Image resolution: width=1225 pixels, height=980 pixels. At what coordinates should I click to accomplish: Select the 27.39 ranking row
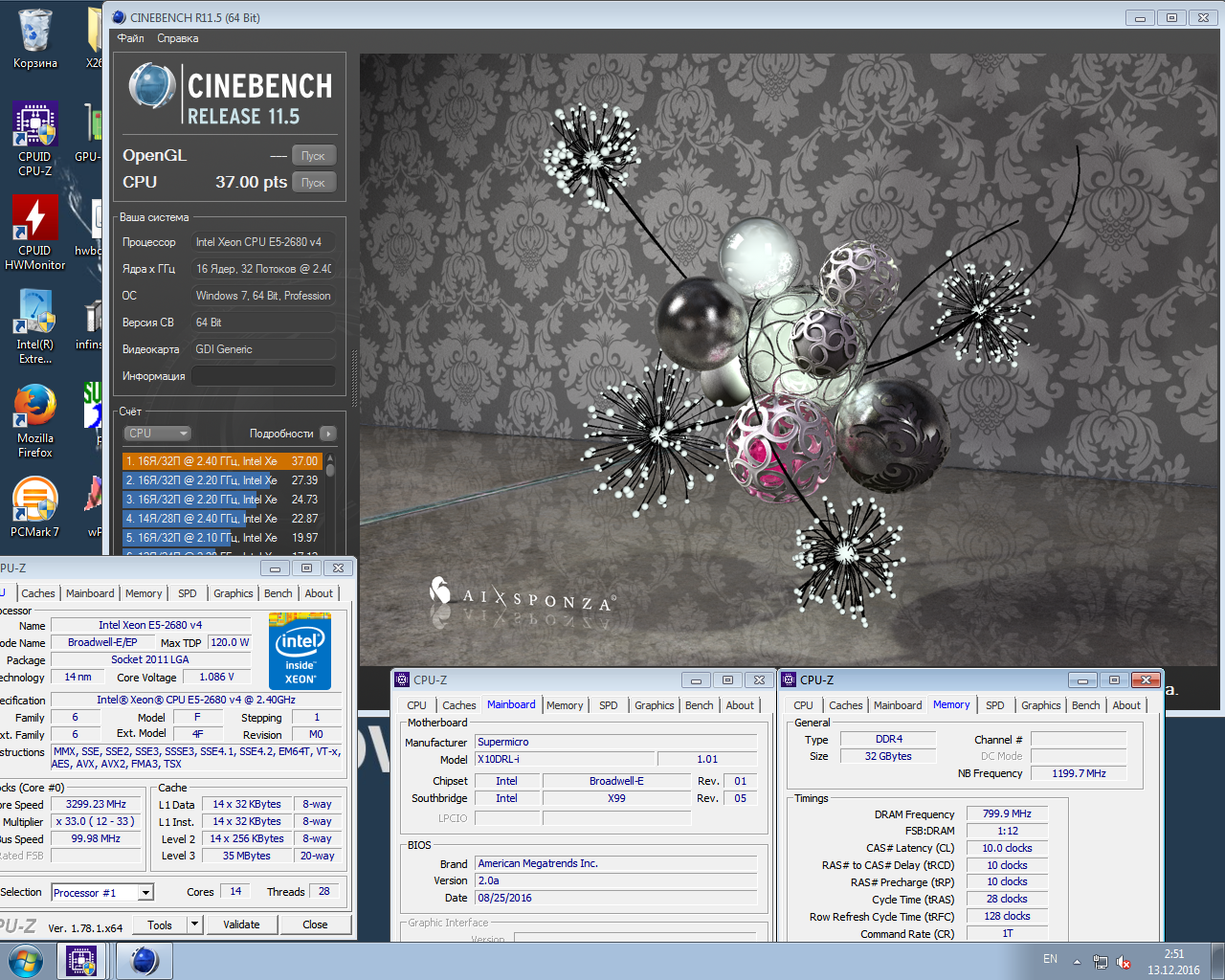(223, 480)
